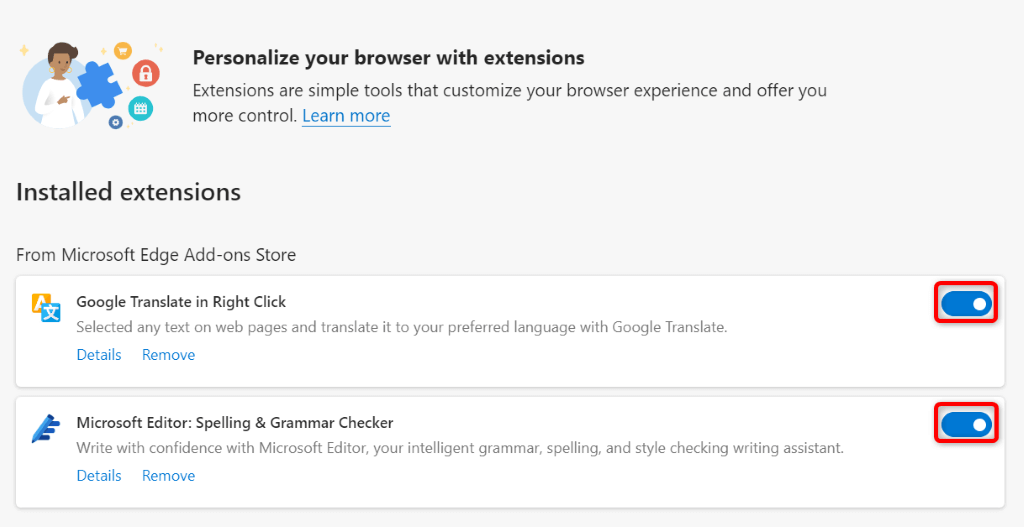This screenshot has height=527, width=1024.
Task: Click the Installed extensions heading
Action: tap(128, 192)
